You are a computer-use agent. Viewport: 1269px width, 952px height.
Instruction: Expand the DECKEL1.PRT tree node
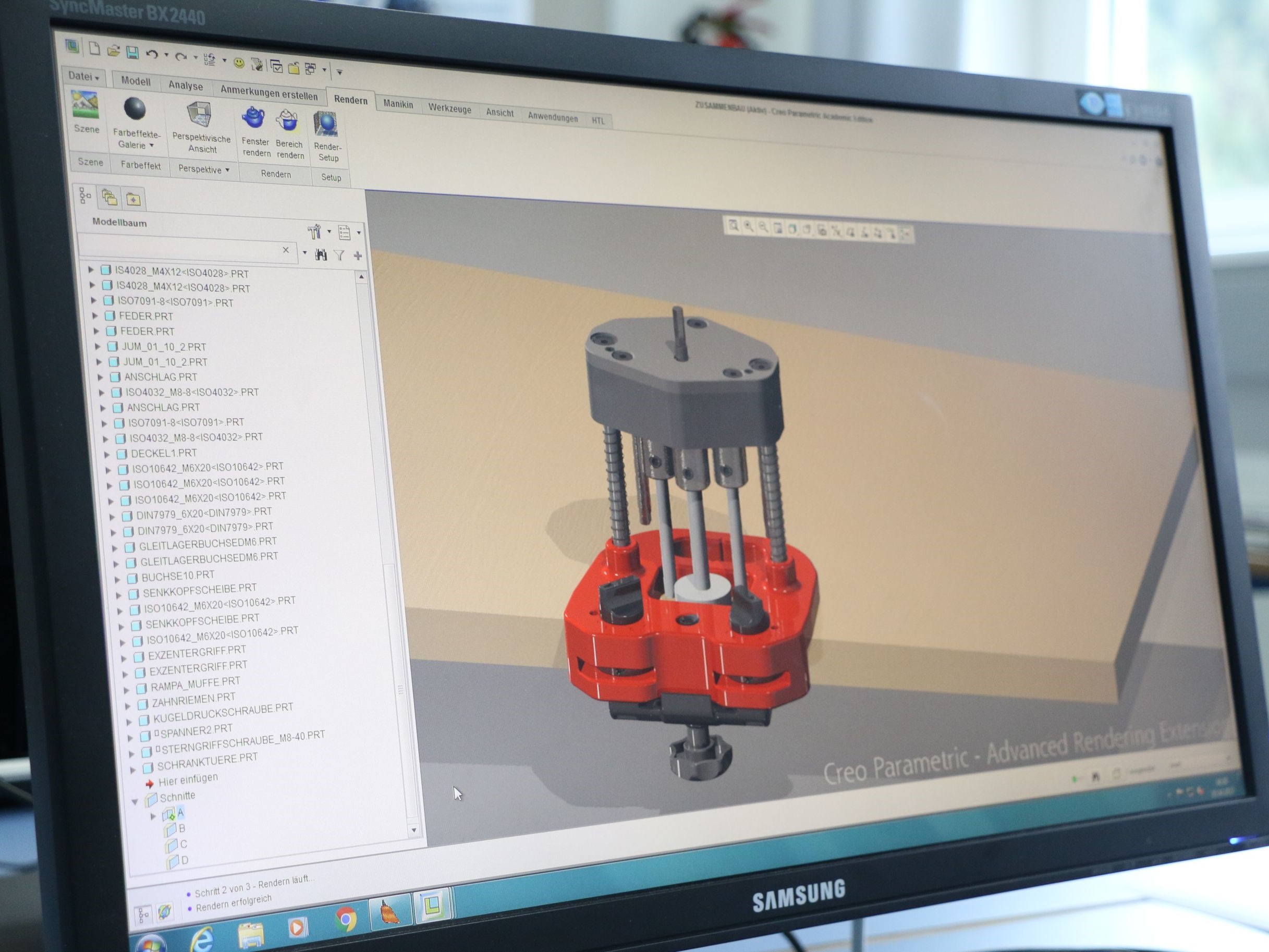pos(107,454)
